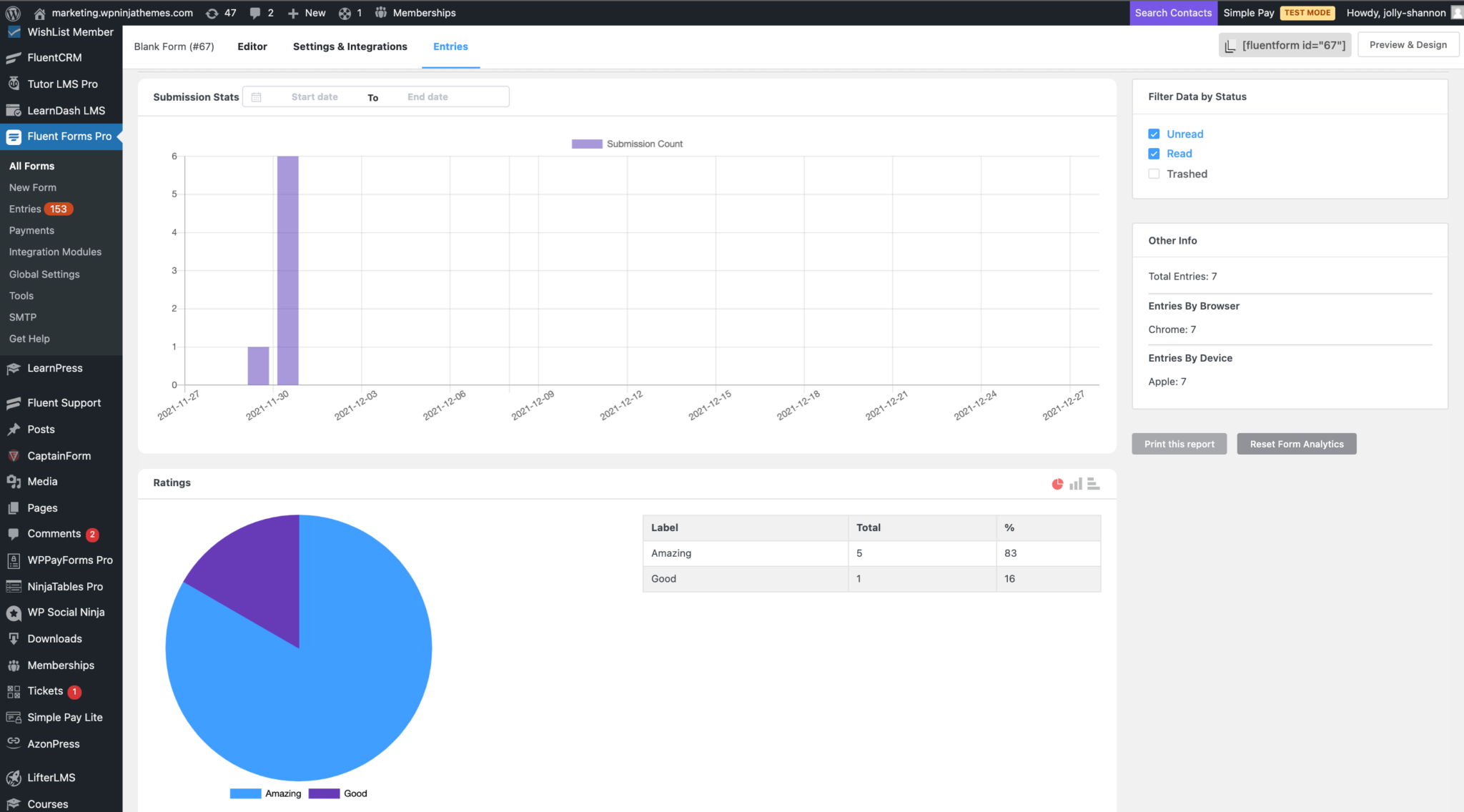Select the pie chart view for Ratings
The width and height of the screenshot is (1464, 812).
1057,483
